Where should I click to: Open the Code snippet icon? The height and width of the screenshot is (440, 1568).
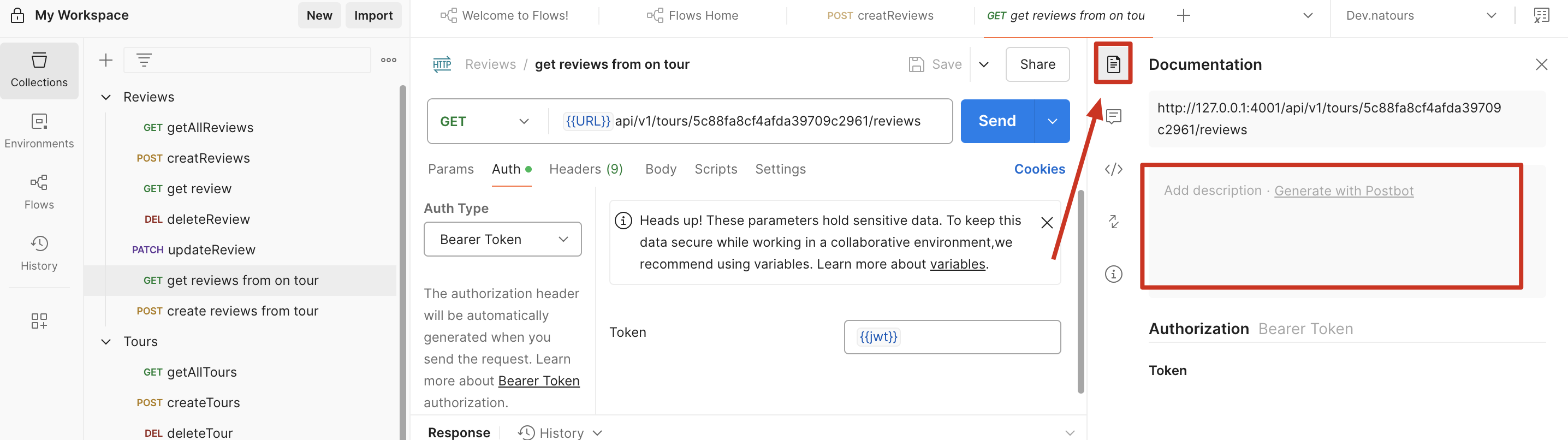(x=1113, y=169)
